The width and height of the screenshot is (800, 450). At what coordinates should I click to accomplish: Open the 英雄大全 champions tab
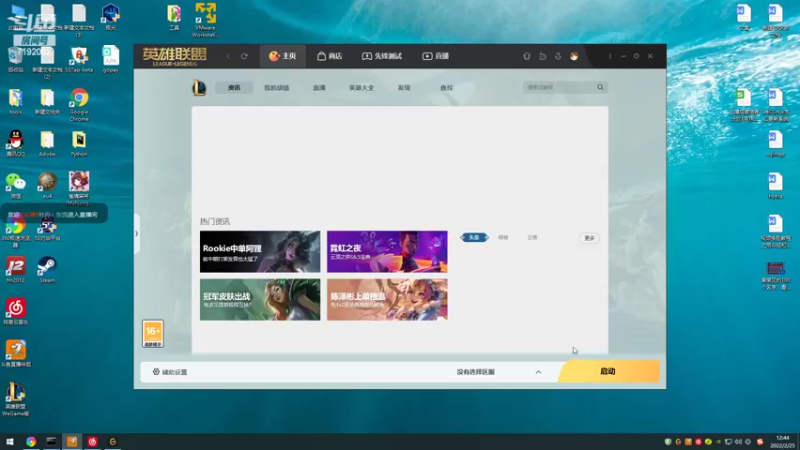click(x=361, y=88)
